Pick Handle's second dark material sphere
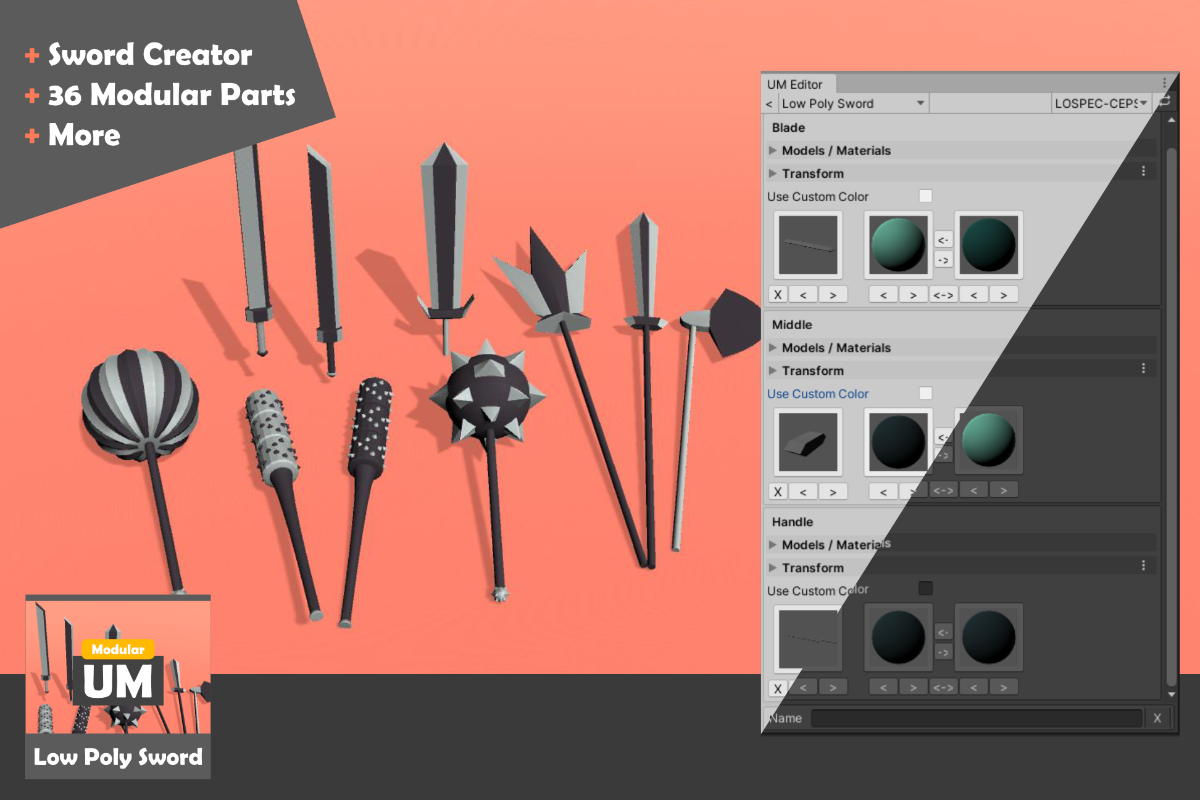Viewport: 1200px width, 800px height. [988, 636]
